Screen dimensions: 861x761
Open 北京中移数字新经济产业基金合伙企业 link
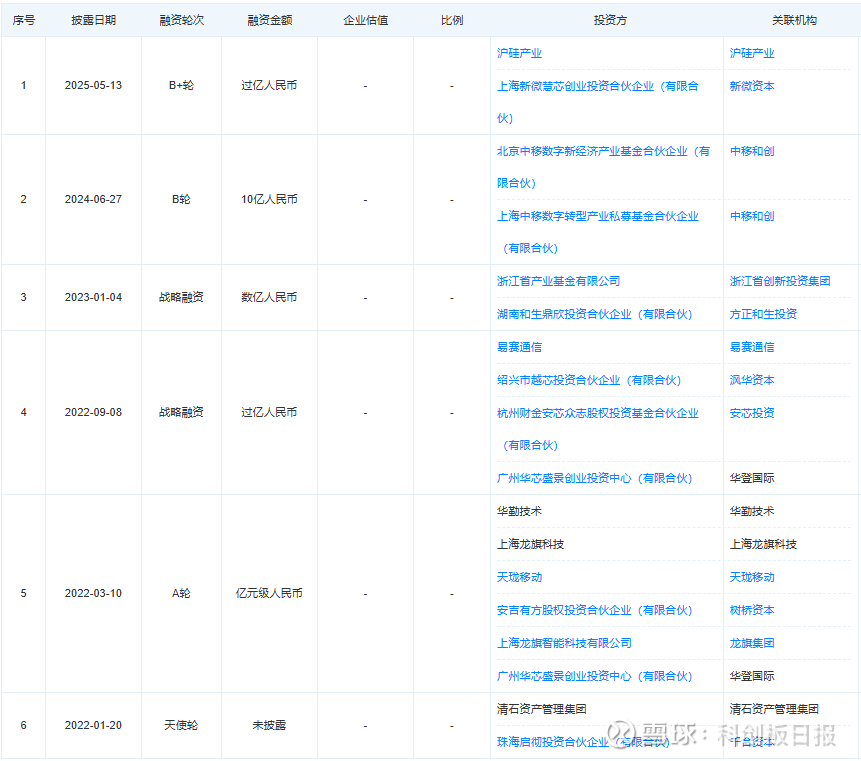click(x=603, y=167)
